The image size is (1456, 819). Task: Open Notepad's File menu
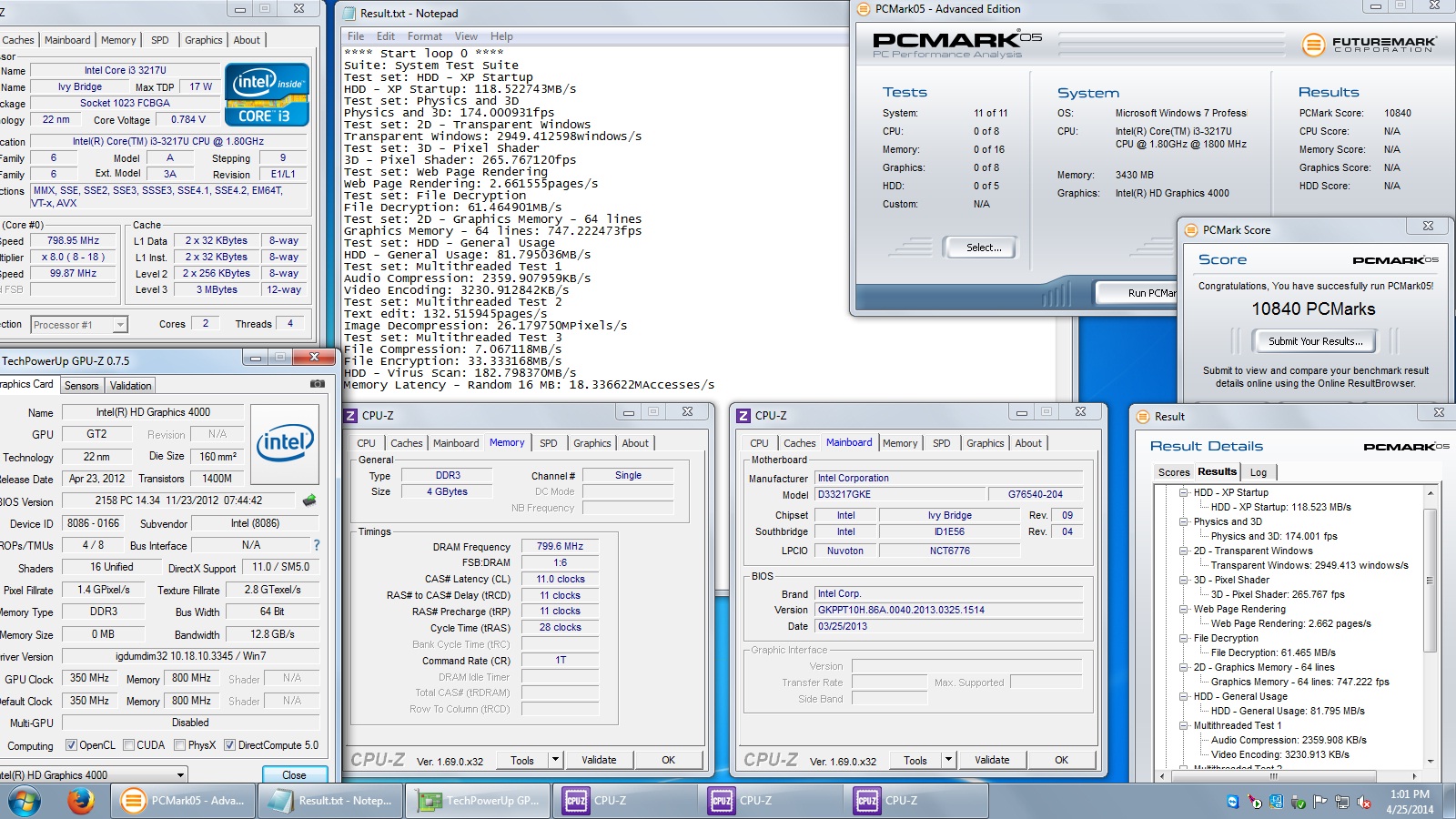click(356, 36)
